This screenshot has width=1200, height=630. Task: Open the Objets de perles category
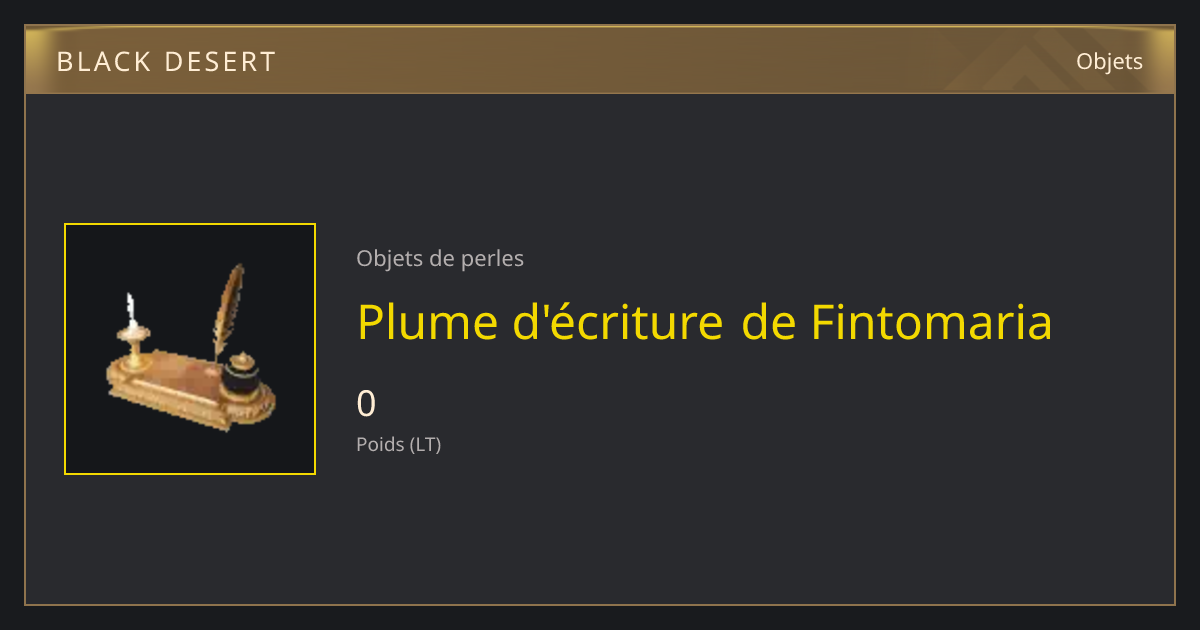(x=440, y=258)
